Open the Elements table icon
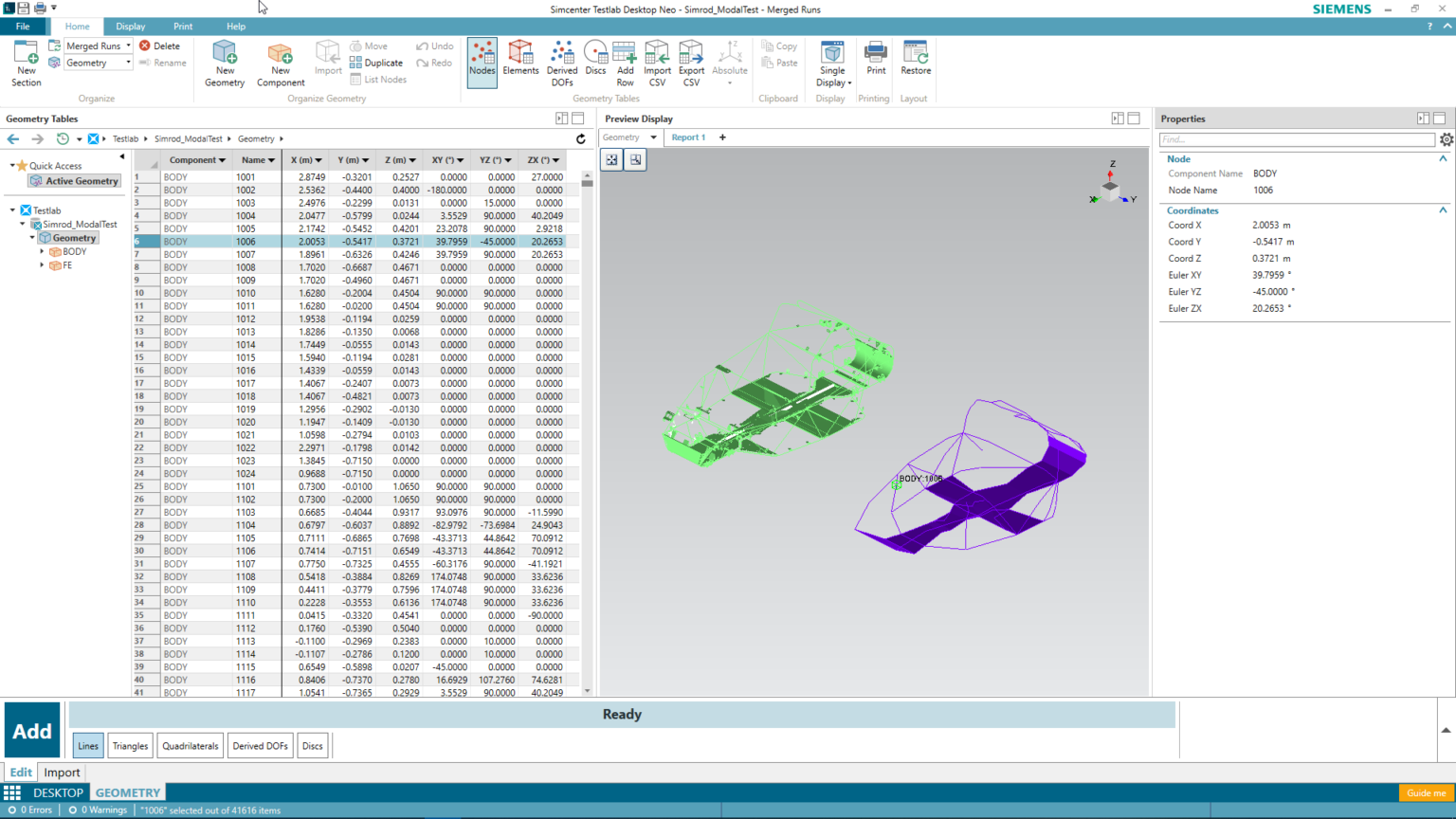Image resolution: width=1456 pixels, height=819 pixels. tap(520, 62)
